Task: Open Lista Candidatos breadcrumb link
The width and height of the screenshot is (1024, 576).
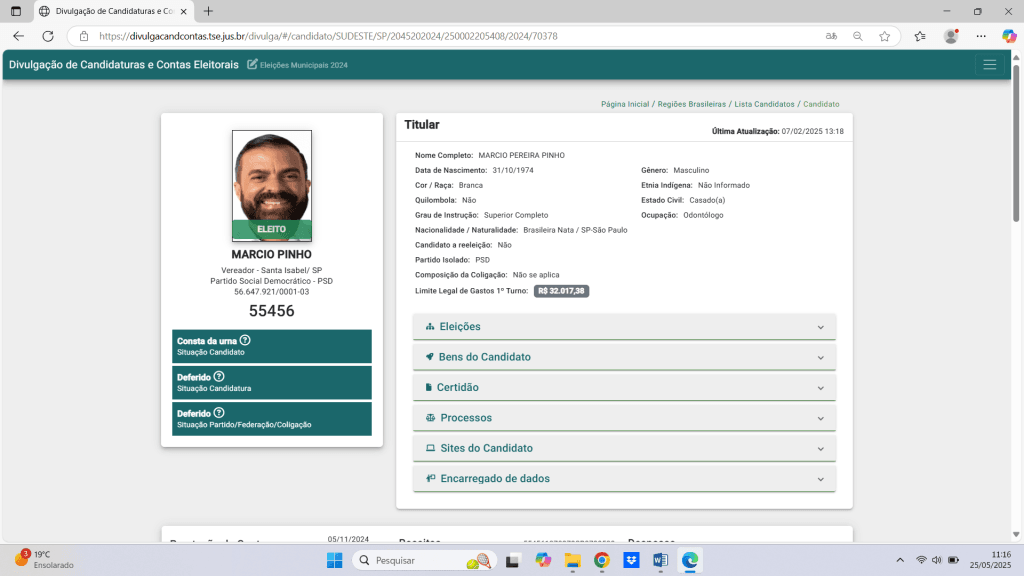Action: 764,104
